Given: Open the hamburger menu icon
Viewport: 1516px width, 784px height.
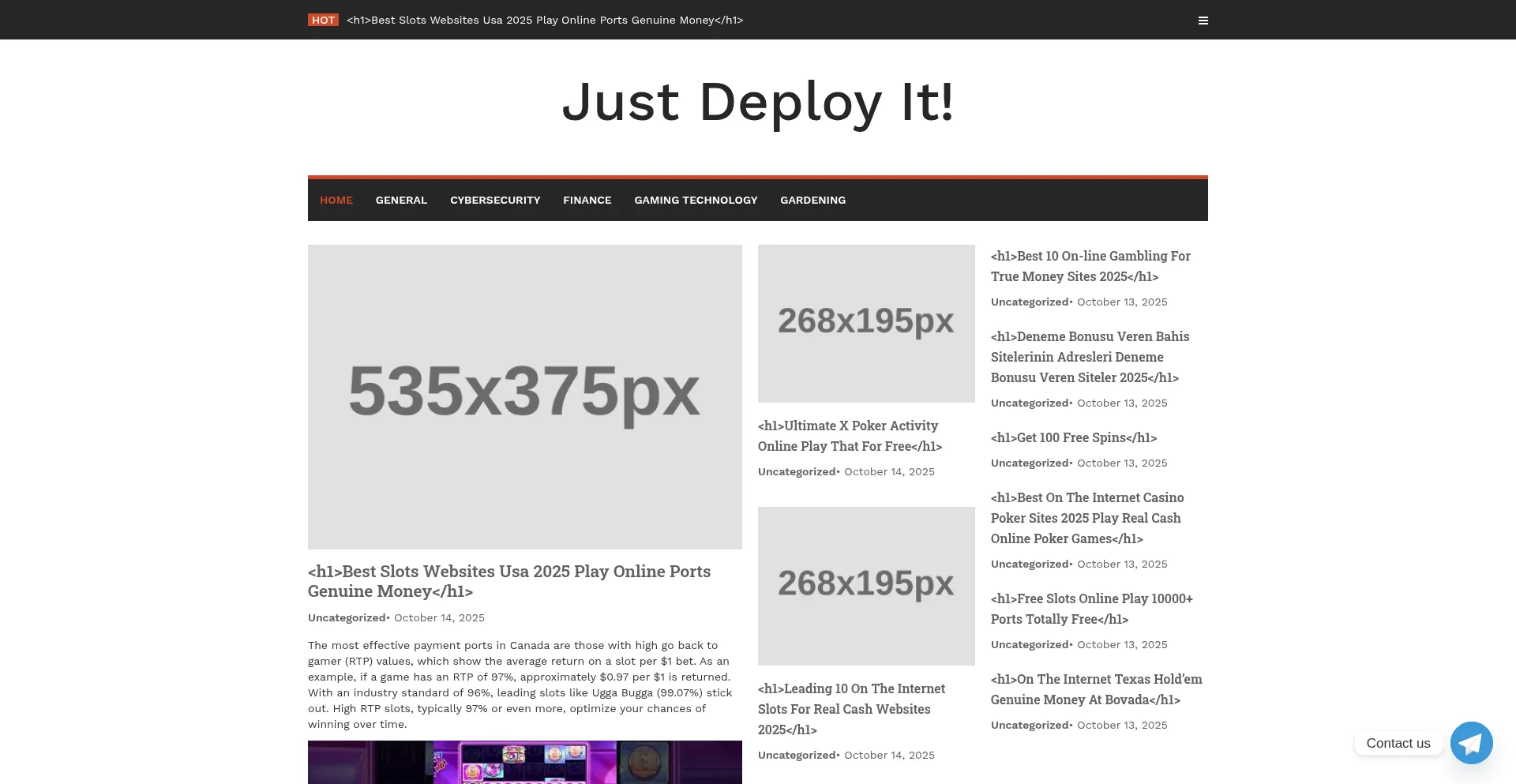Looking at the screenshot, I should point(1203,21).
